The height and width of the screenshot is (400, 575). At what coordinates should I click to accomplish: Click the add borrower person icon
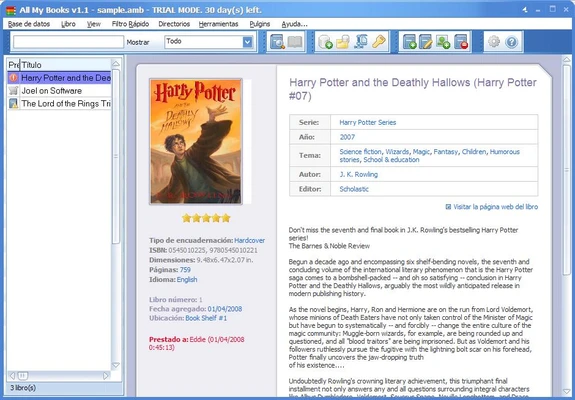[x=443, y=42]
